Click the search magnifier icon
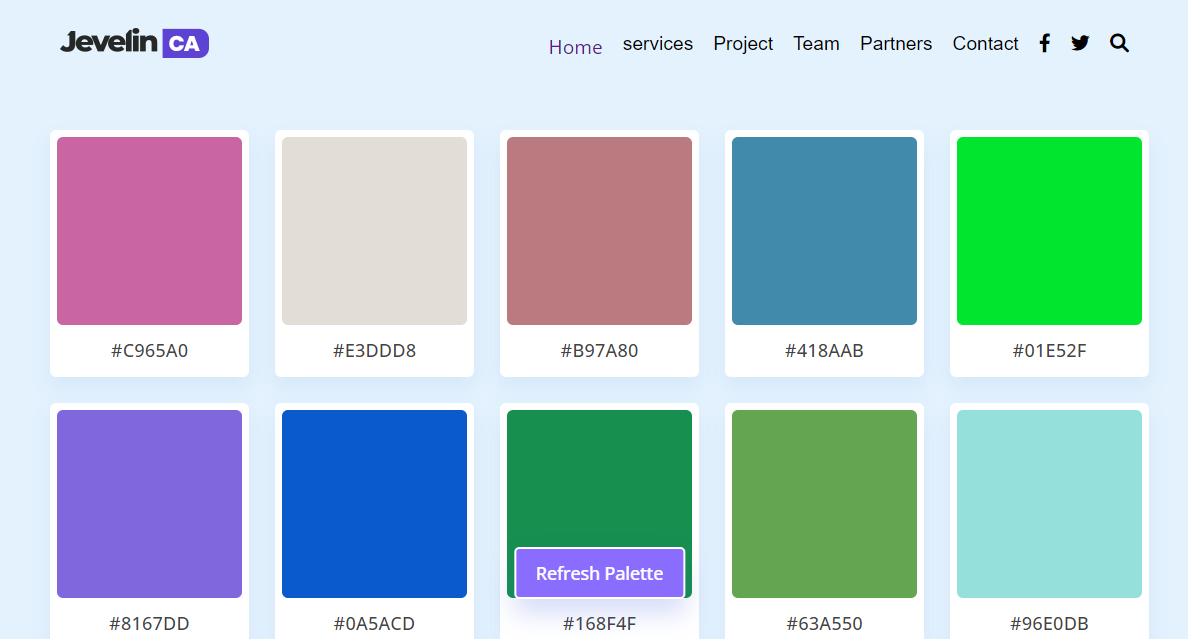Image resolution: width=1188 pixels, height=639 pixels. click(x=1119, y=43)
